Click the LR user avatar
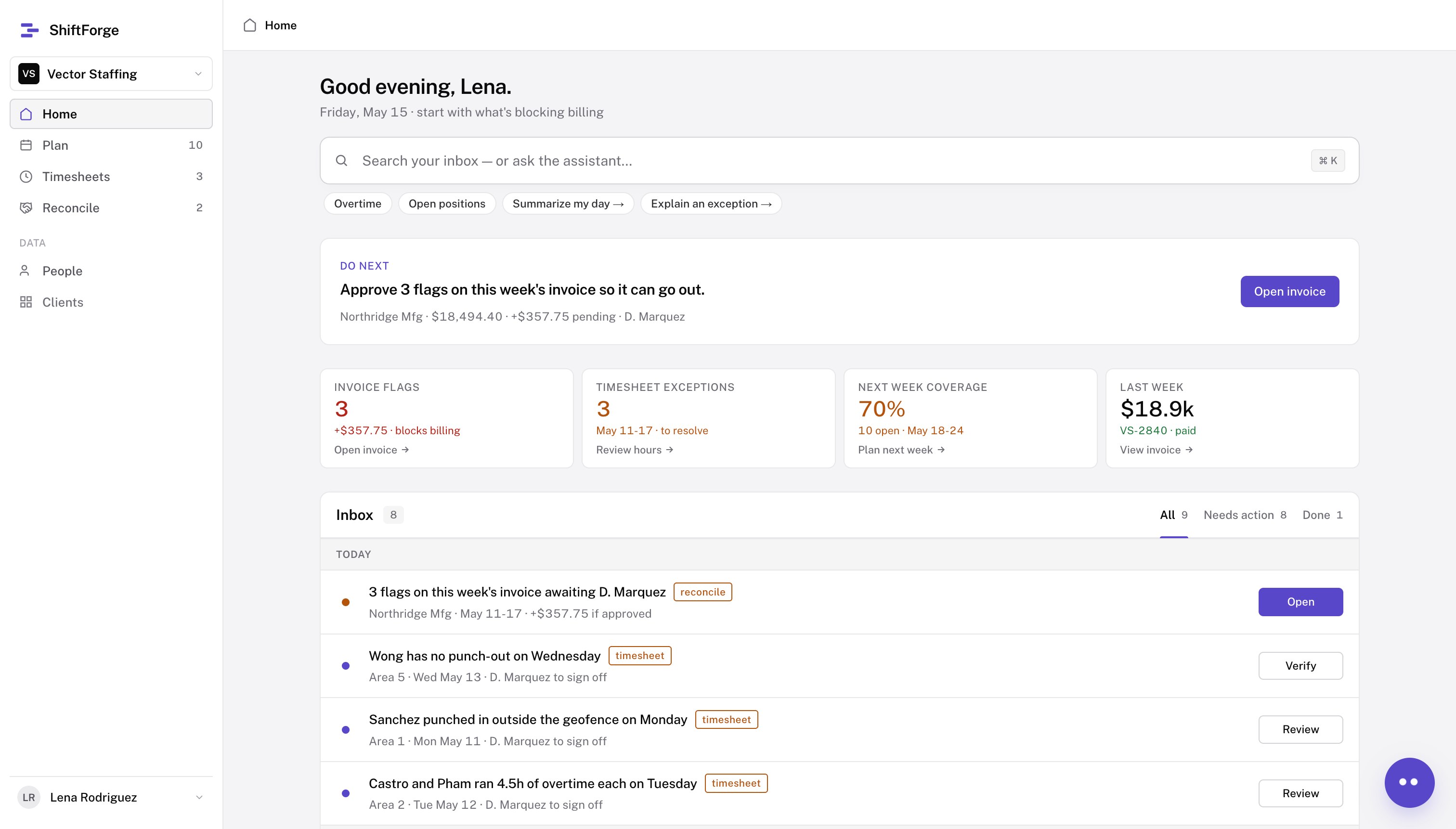This screenshot has width=1456, height=829. pyautogui.click(x=28, y=797)
